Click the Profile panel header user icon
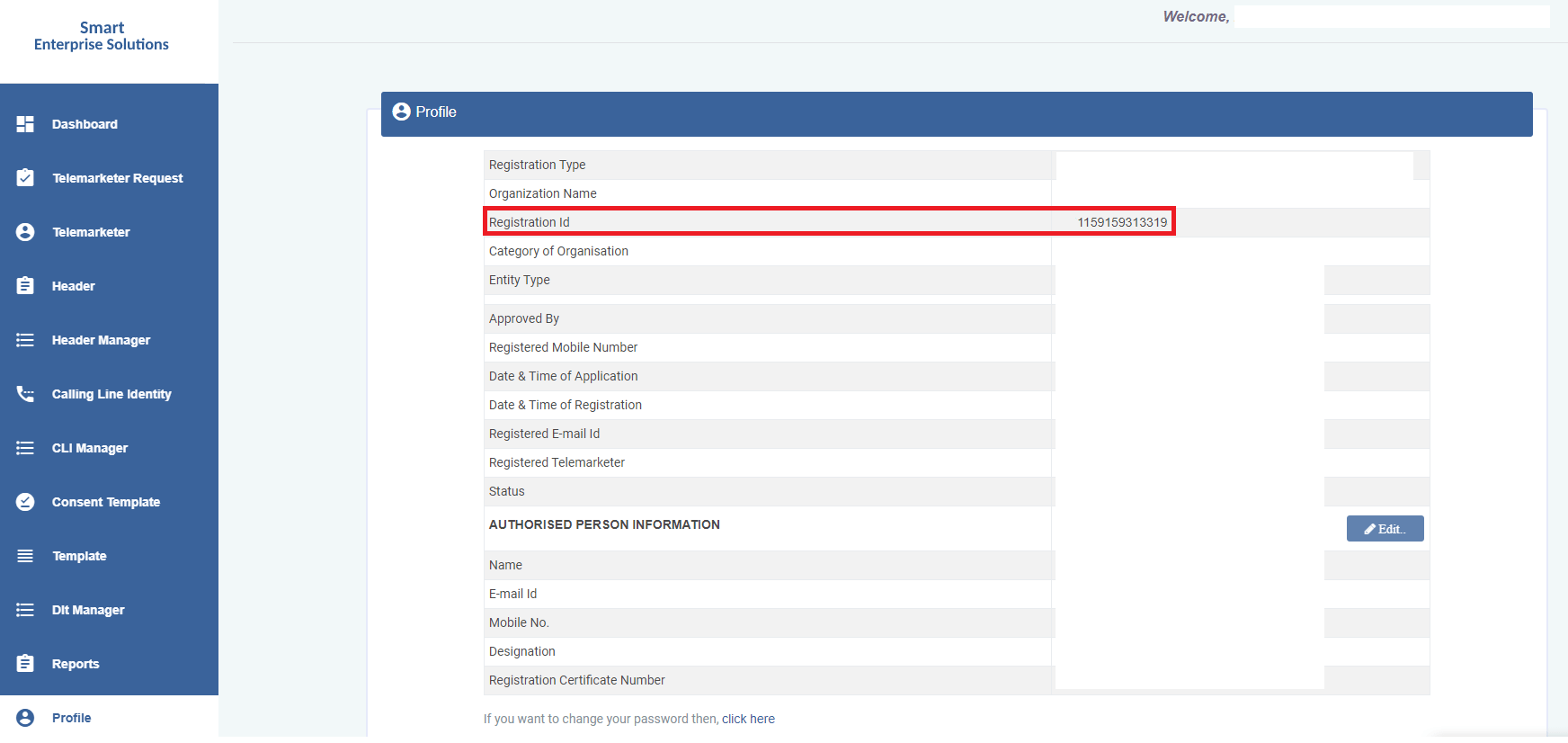The height and width of the screenshot is (743, 1568). 402,112
